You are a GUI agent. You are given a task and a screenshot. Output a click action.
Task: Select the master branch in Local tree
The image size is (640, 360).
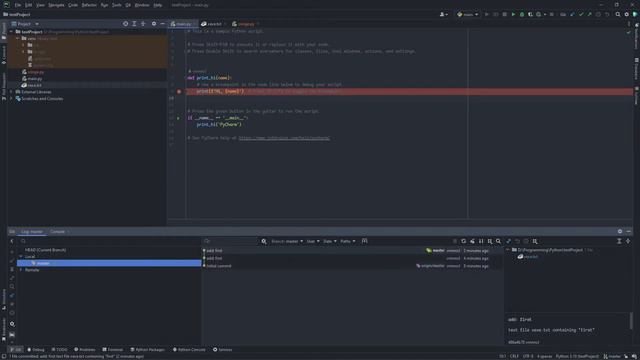pos(109,263)
